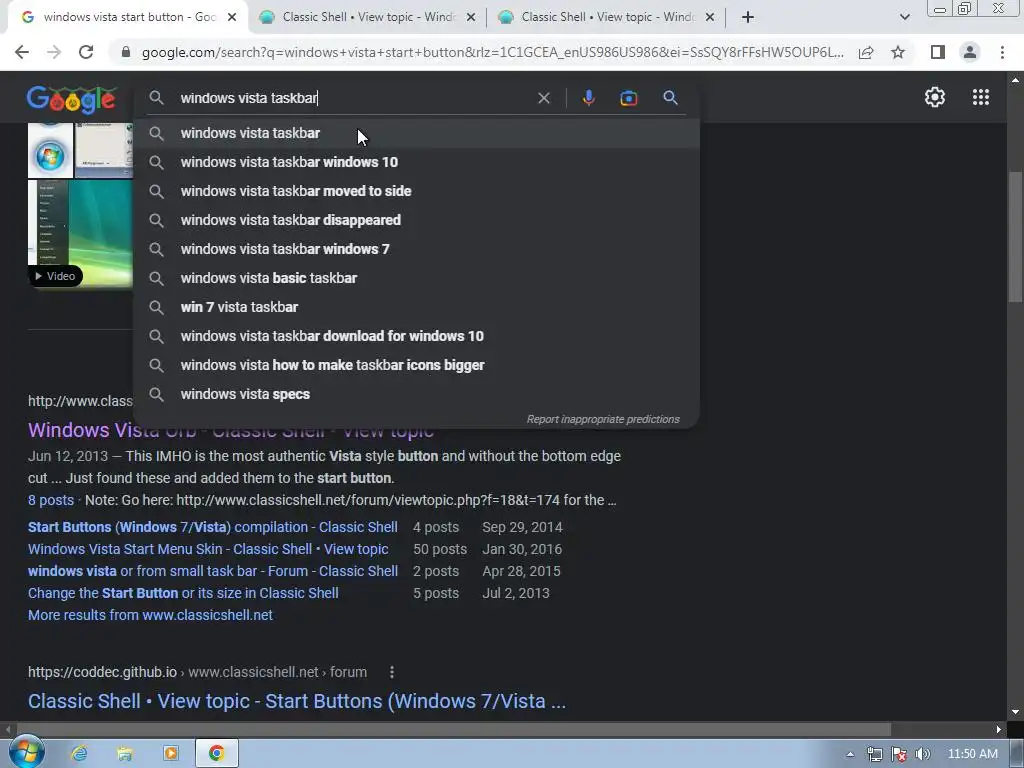Click into the Google search input

(x=356, y=98)
